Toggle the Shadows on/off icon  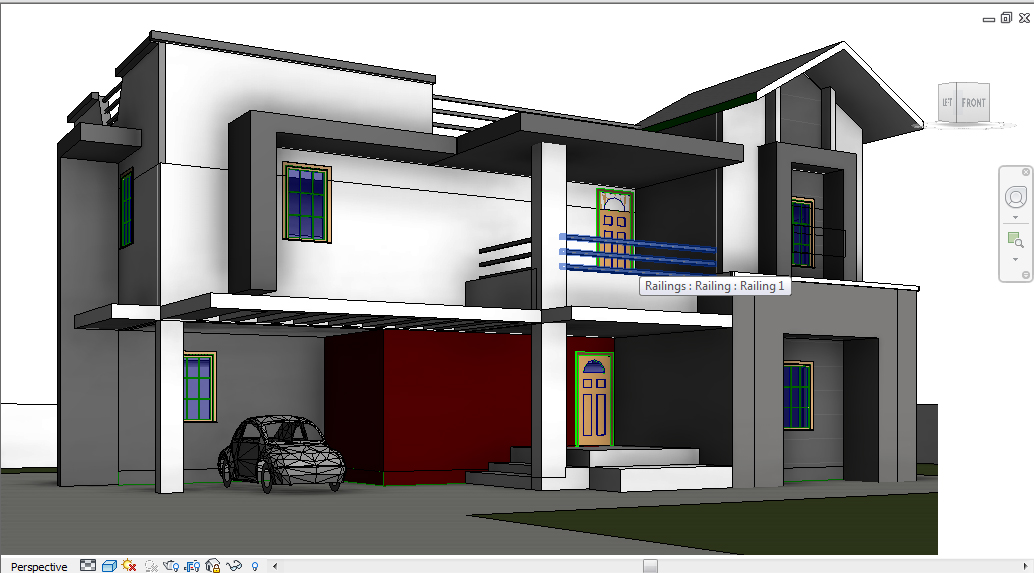click(151, 566)
